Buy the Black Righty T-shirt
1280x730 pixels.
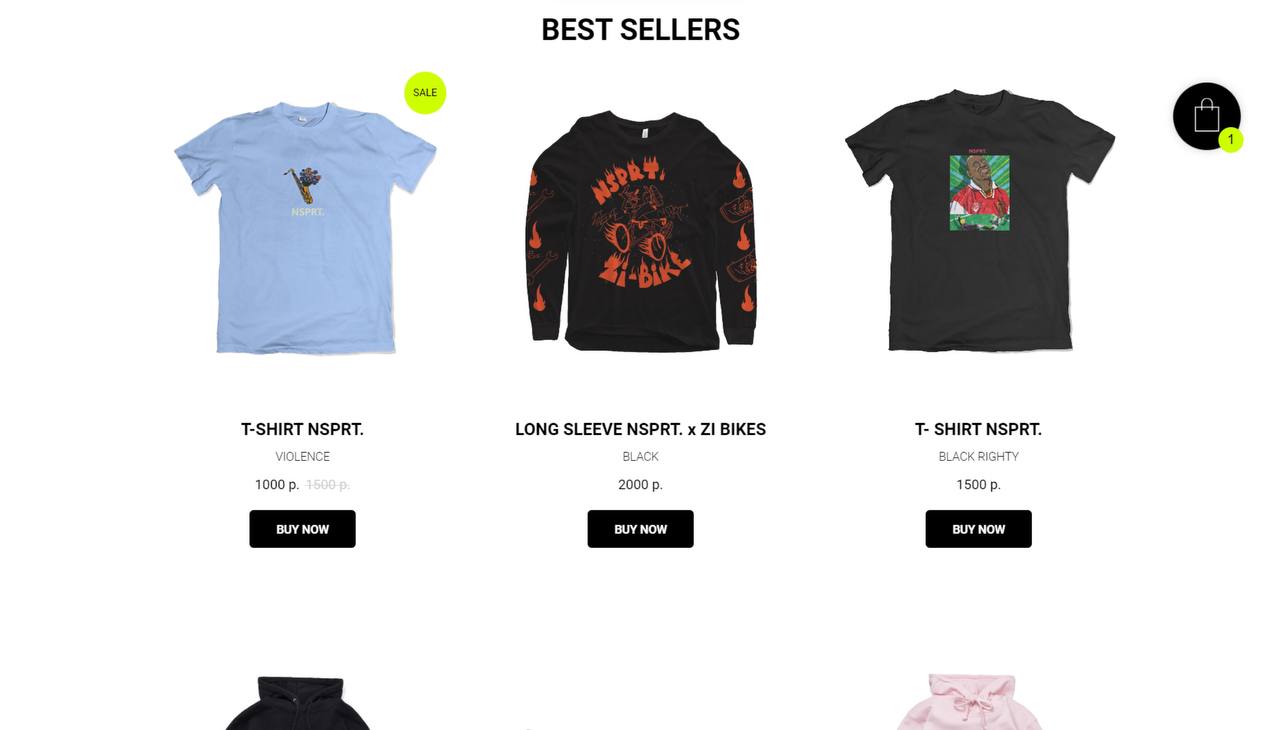[x=978, y=529]
